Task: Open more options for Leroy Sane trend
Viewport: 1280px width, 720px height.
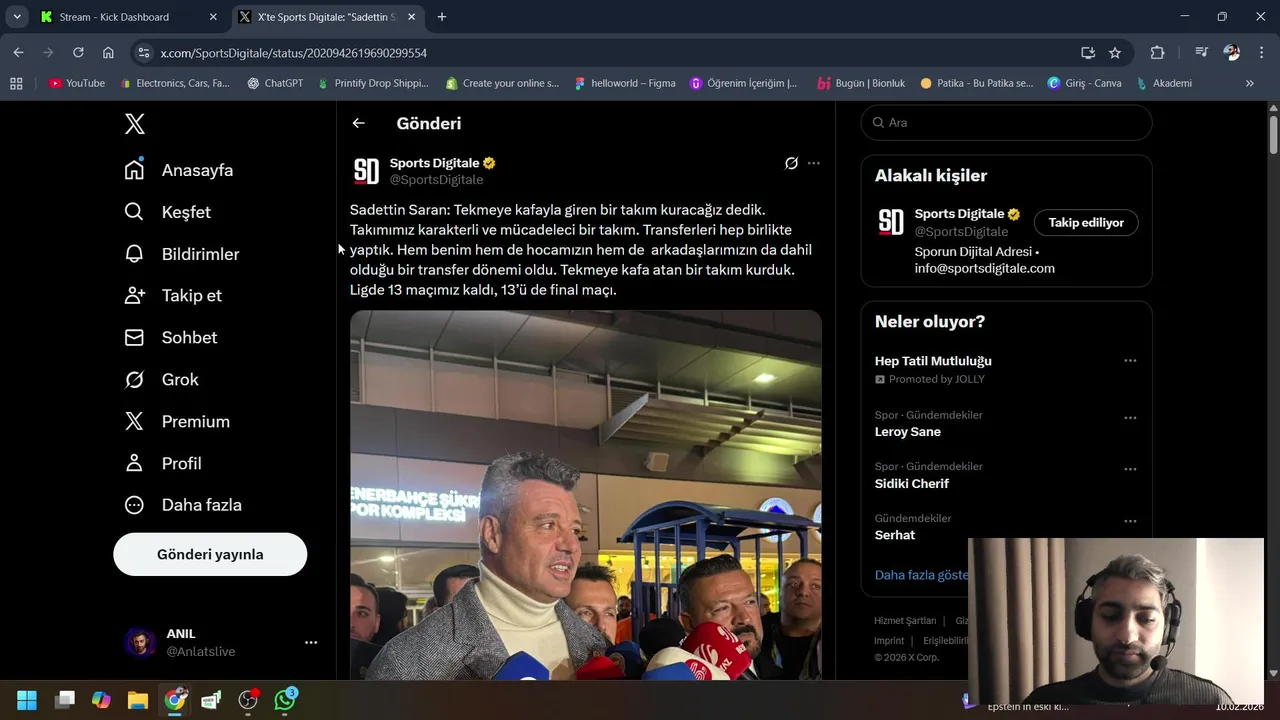Action: coord(1130,417)
